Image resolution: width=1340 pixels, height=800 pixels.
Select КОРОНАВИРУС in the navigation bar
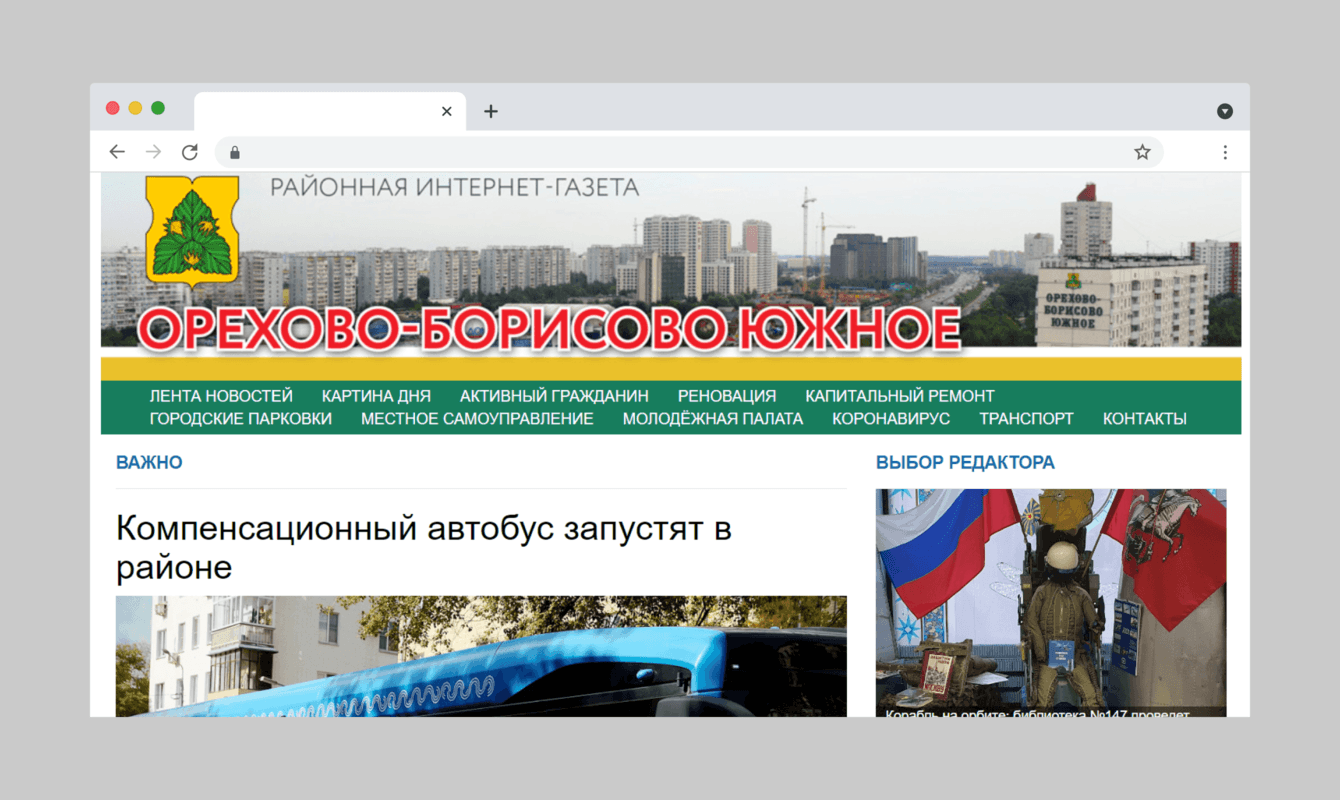pyautogui.click(x=890, y=418)
